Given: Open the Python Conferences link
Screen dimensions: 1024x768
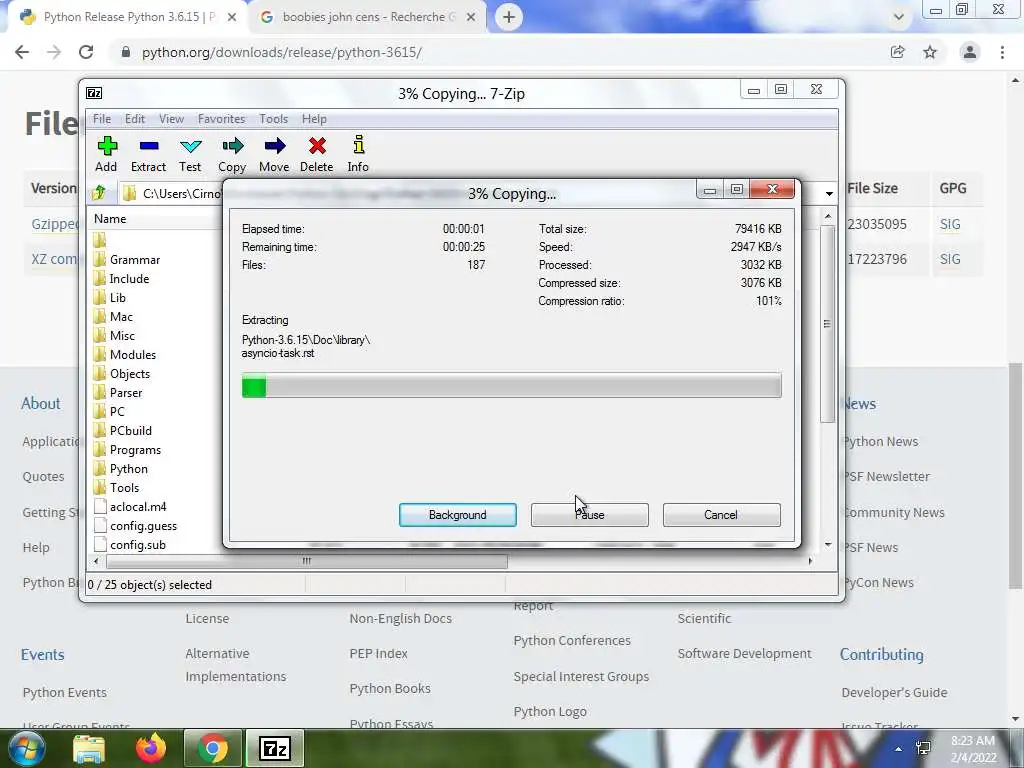Looking at the screenshot, I should pos(572,640).
